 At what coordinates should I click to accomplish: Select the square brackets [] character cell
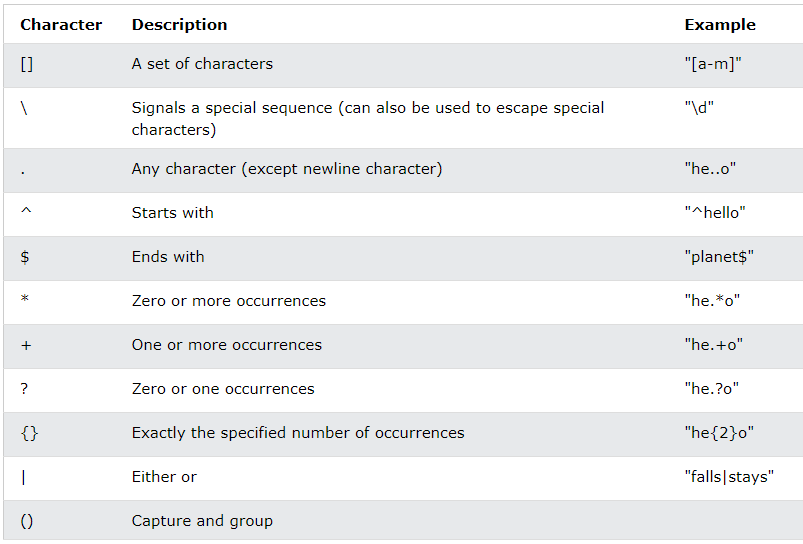pos(27,65)
